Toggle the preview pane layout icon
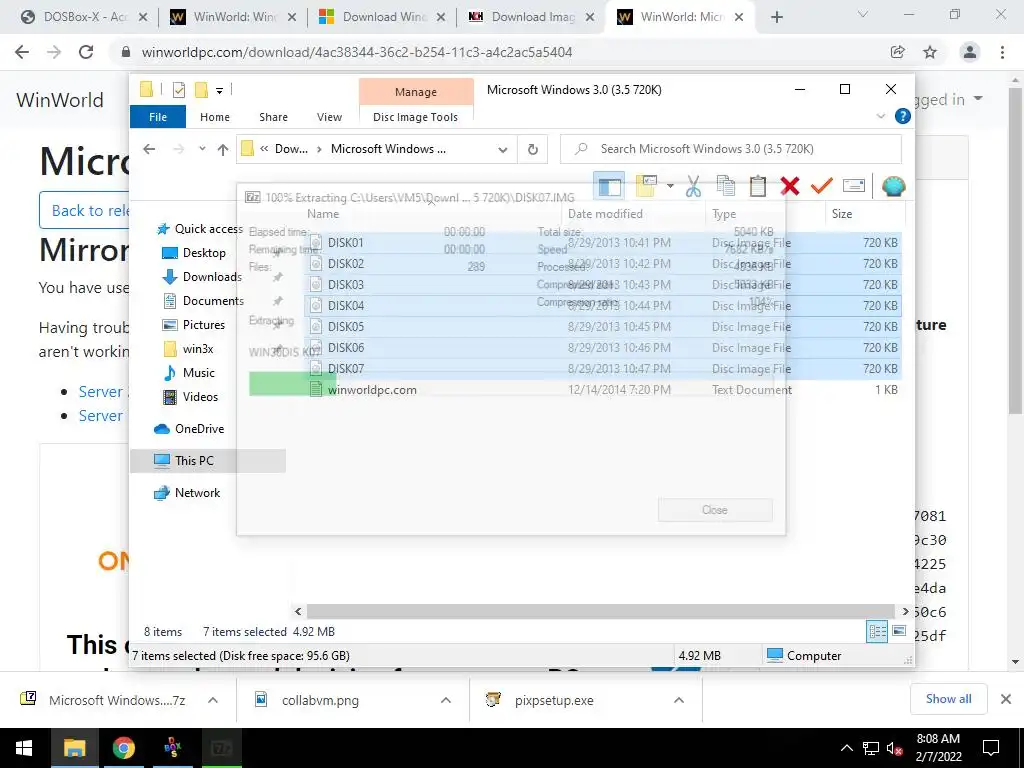Screen dimensions: 1024x768 click(609, 186)
